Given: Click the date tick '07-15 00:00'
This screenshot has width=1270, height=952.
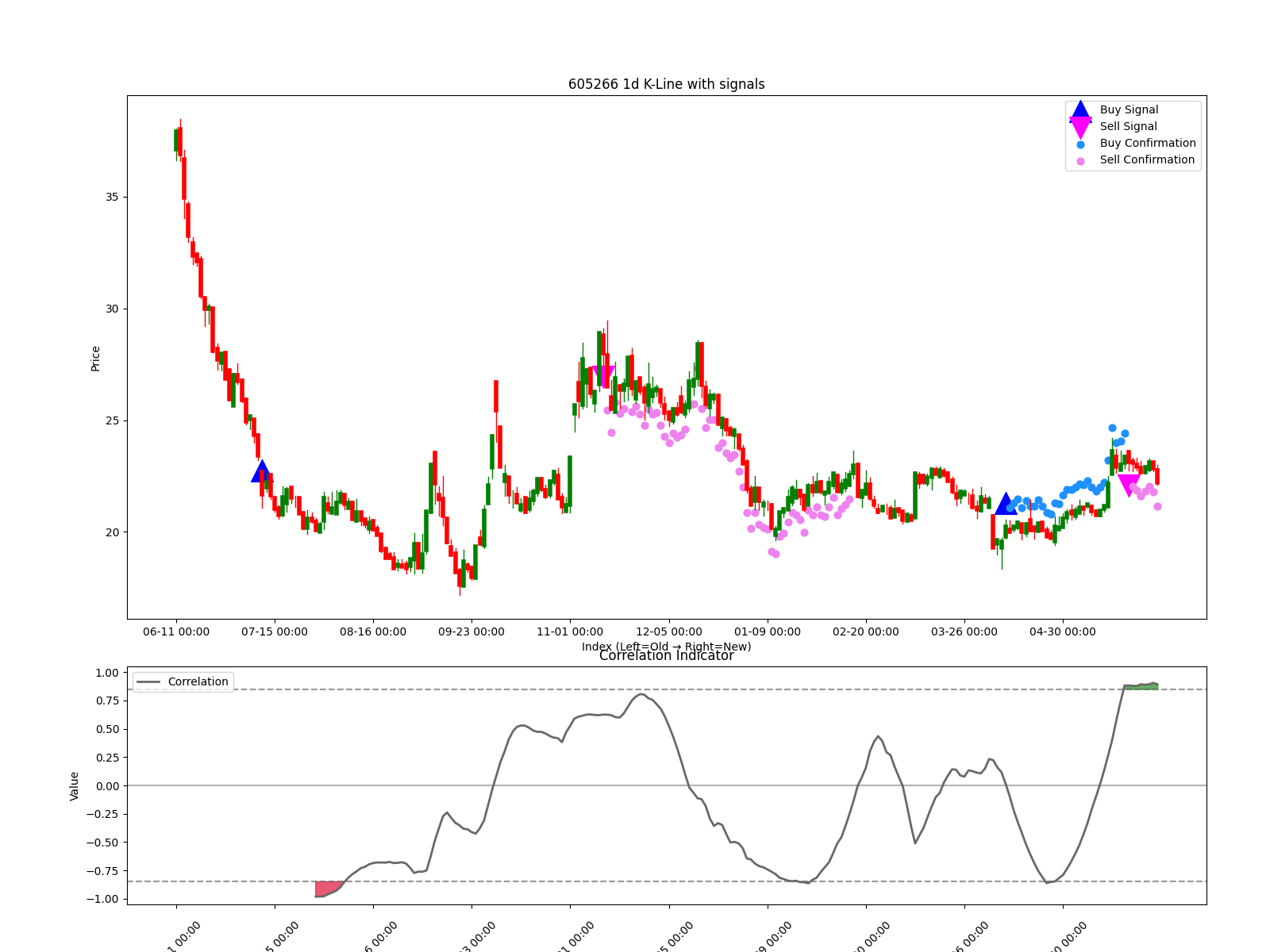Looking at the screenshot, I should (275, 631).
